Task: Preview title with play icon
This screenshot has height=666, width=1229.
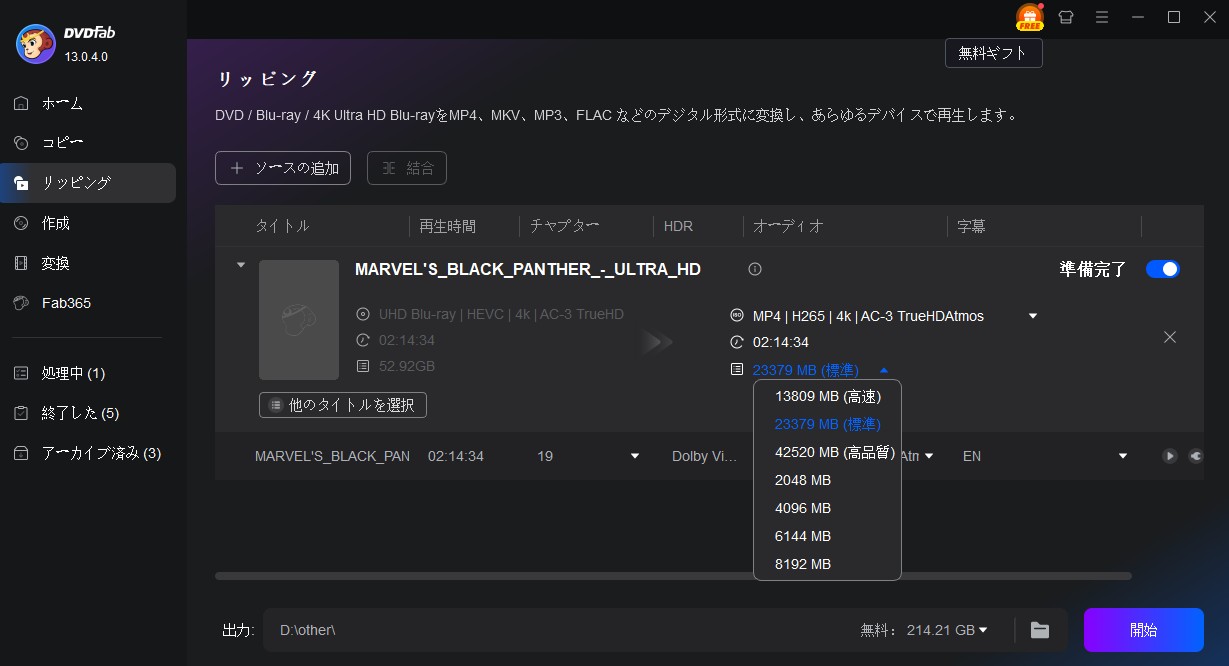Action: [1169, 456]
